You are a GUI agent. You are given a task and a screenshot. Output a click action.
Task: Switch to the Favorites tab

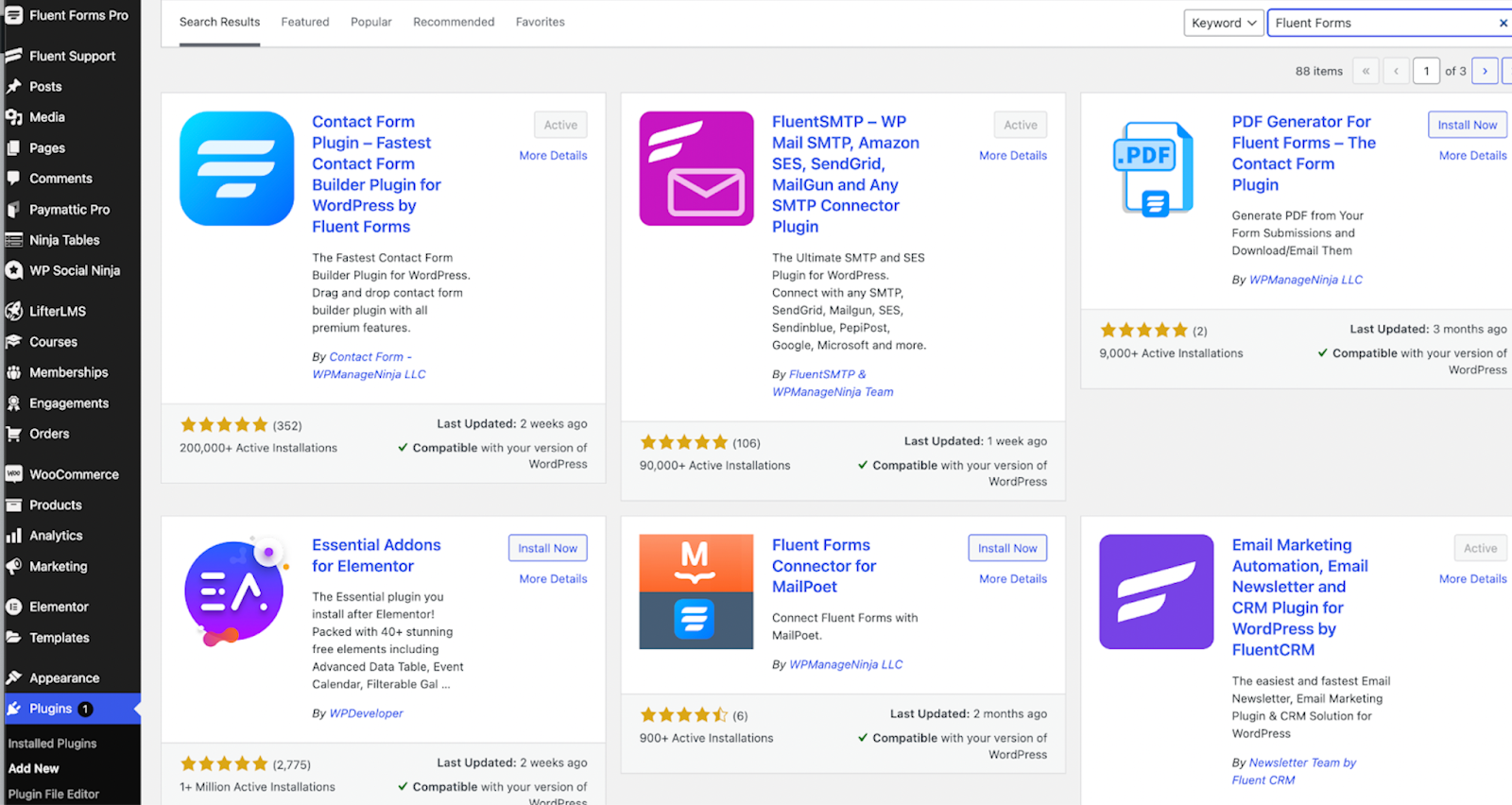[541, 22]
